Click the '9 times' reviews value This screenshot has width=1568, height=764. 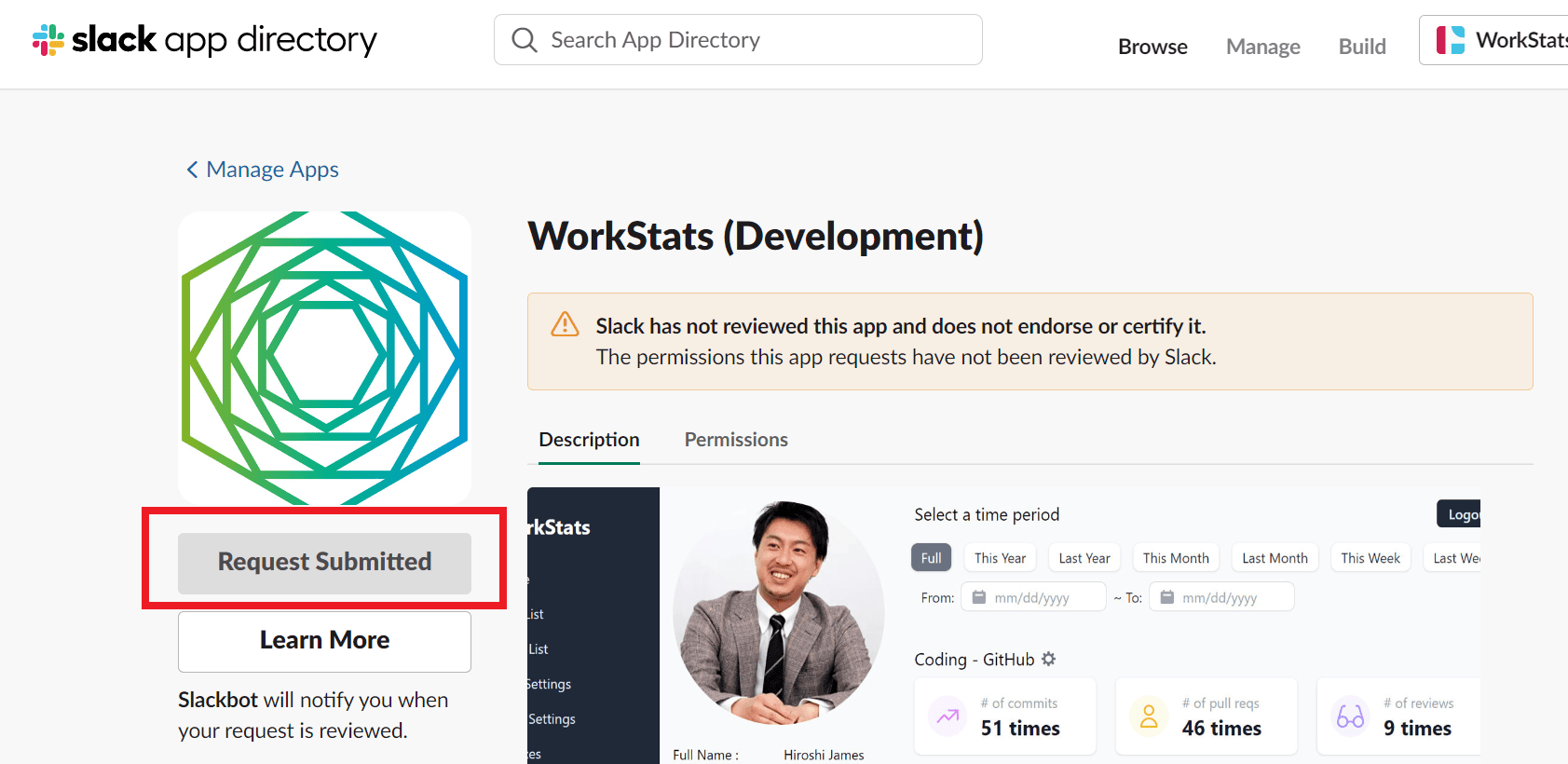[1417, 729]
